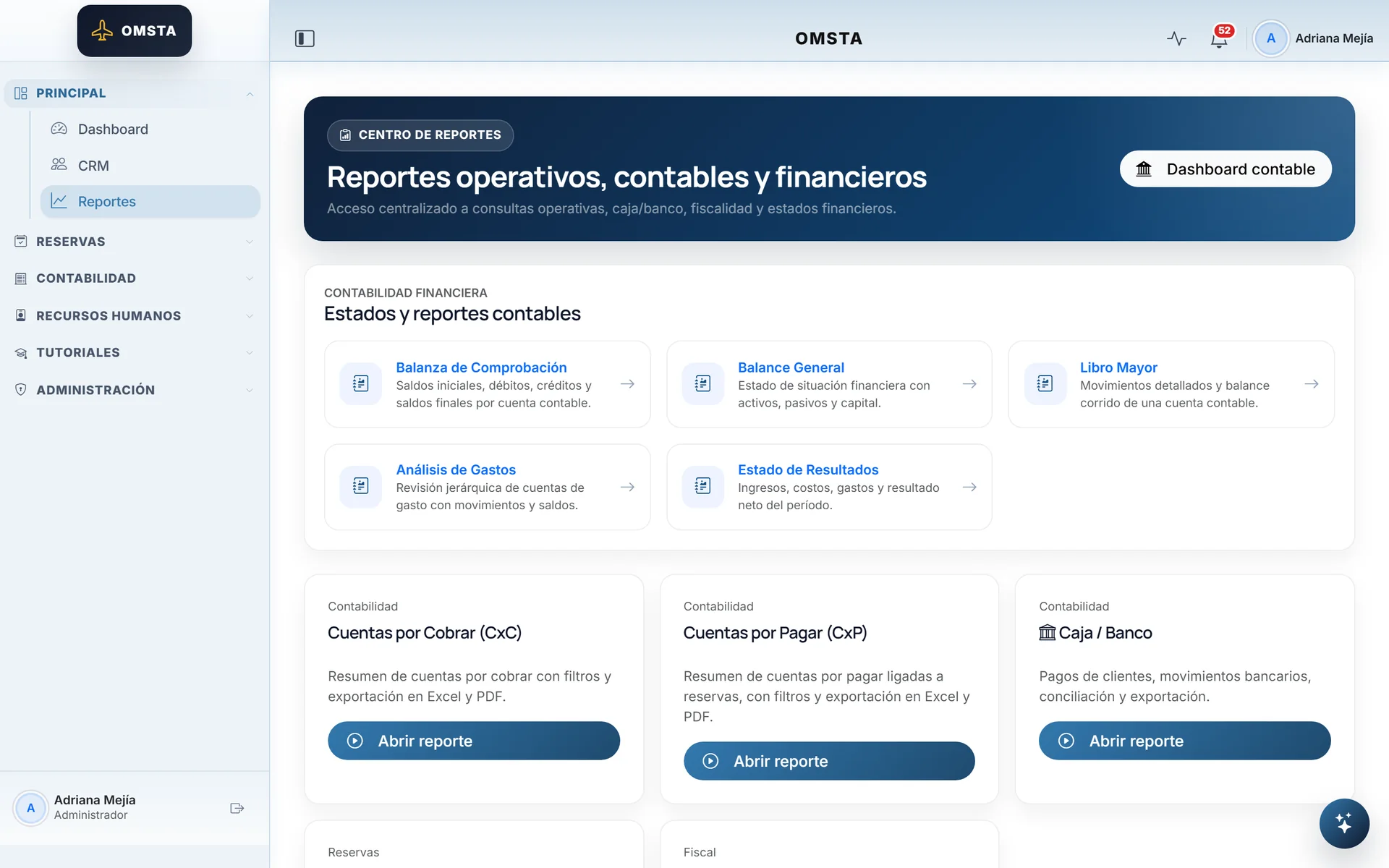This screenshot has height=868, width=1389.
Task: Open the Balance General link
Action: pos(791,367)
